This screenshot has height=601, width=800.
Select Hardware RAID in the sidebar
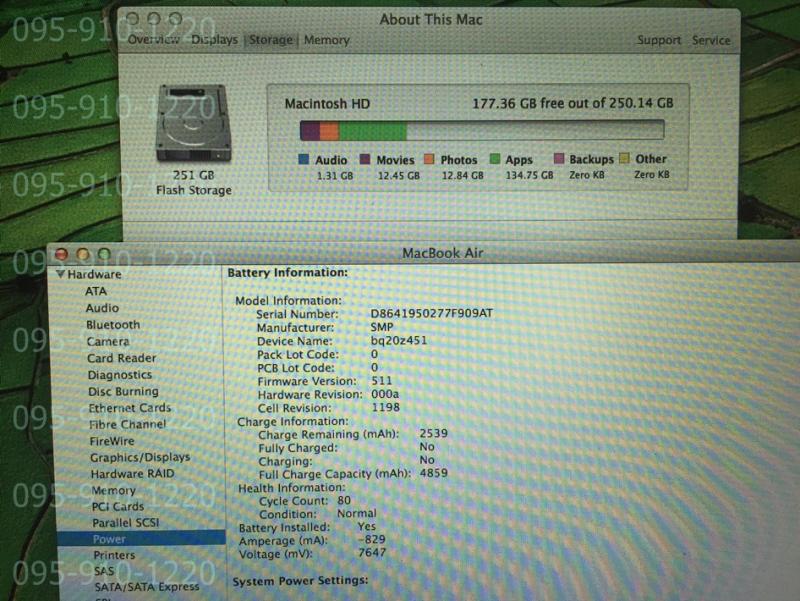(133, 474)
